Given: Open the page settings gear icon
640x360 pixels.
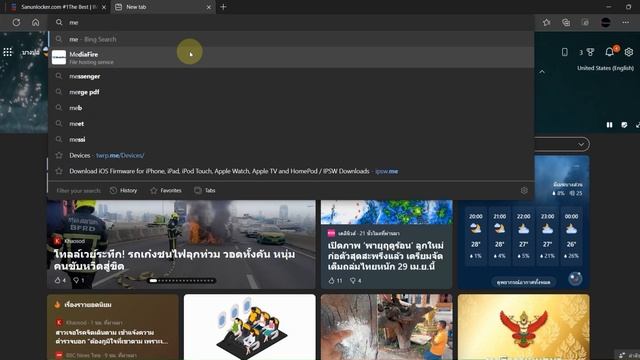Looking at the screenshot, I should (x=629, y=52).
